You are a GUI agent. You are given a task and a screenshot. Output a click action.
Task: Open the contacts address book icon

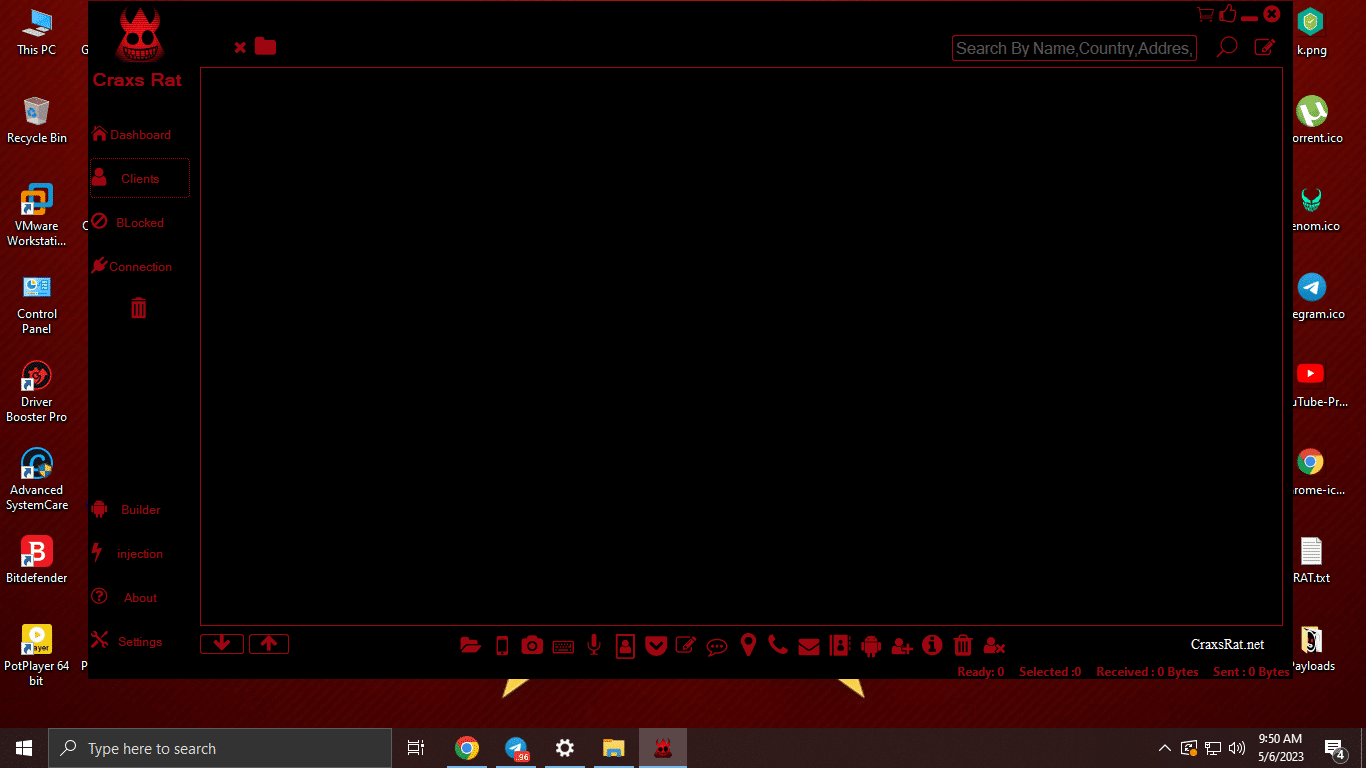(840, 645)
